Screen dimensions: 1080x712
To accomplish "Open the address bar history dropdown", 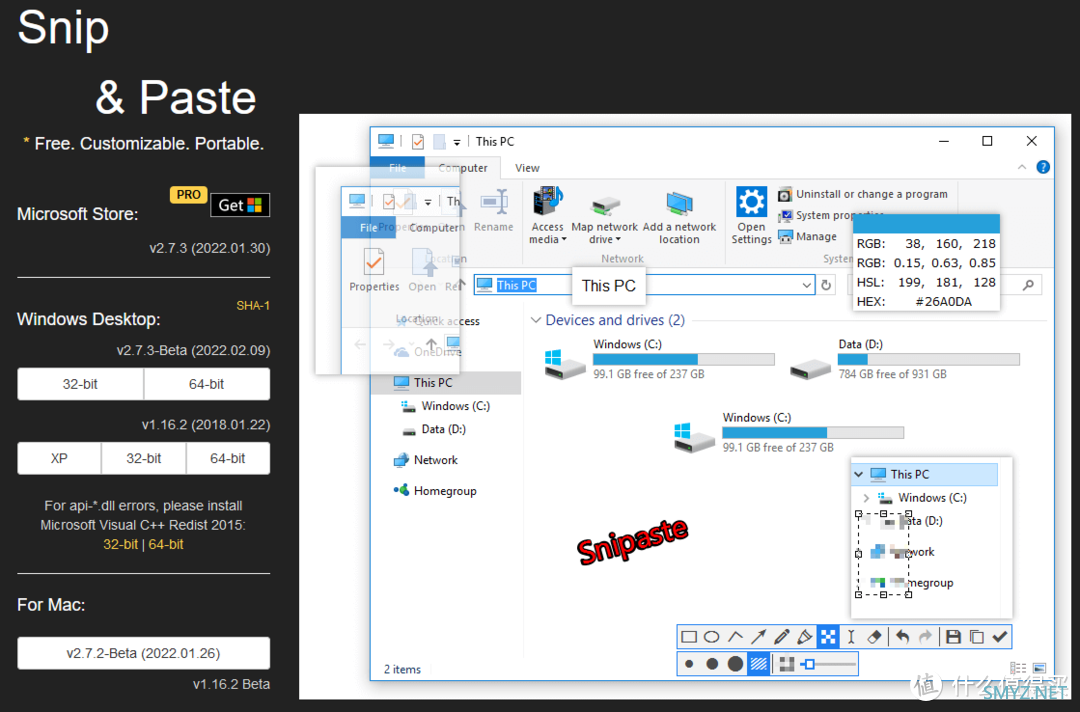I will 807,285.
